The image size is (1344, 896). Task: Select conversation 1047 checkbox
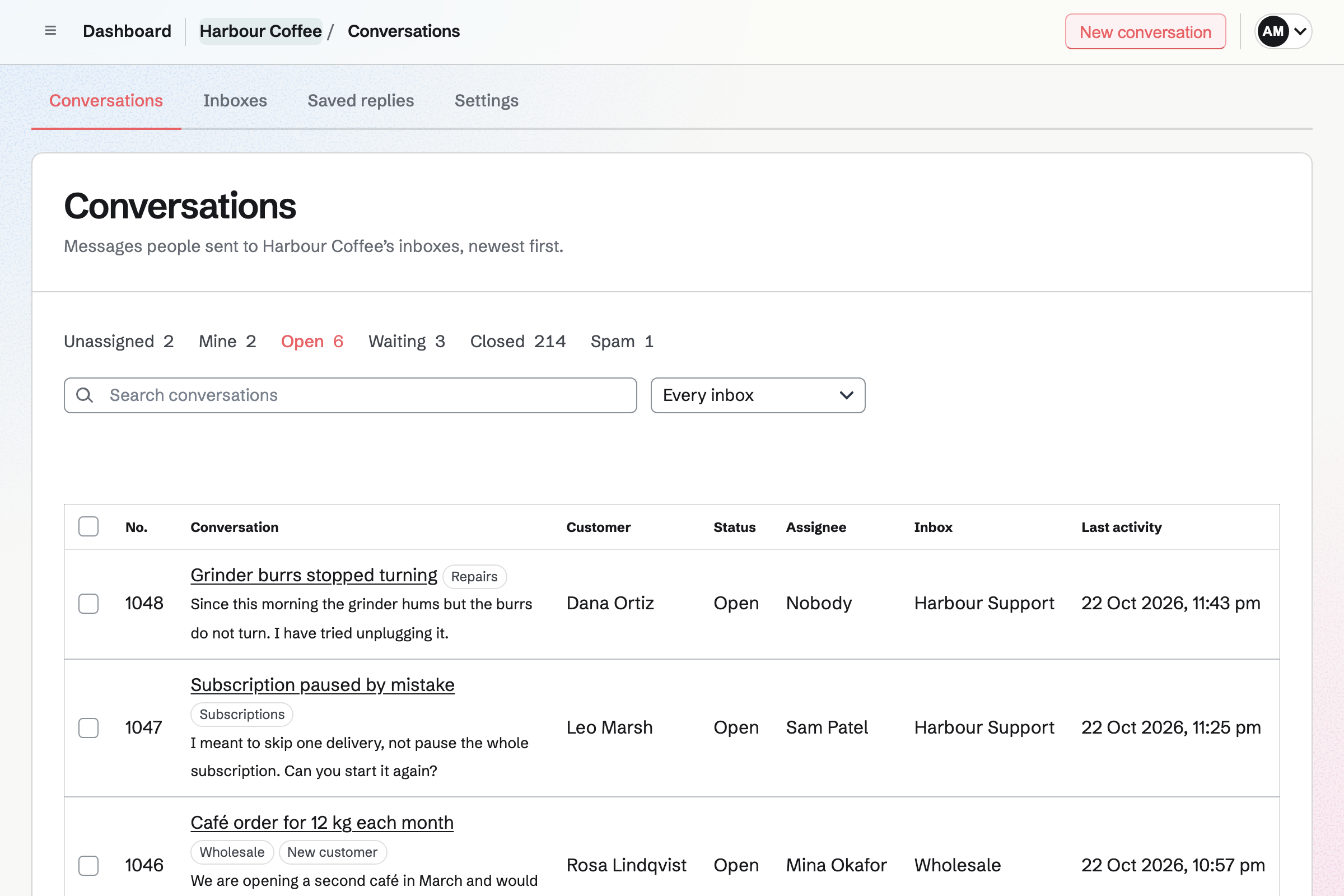coord(88,727)
